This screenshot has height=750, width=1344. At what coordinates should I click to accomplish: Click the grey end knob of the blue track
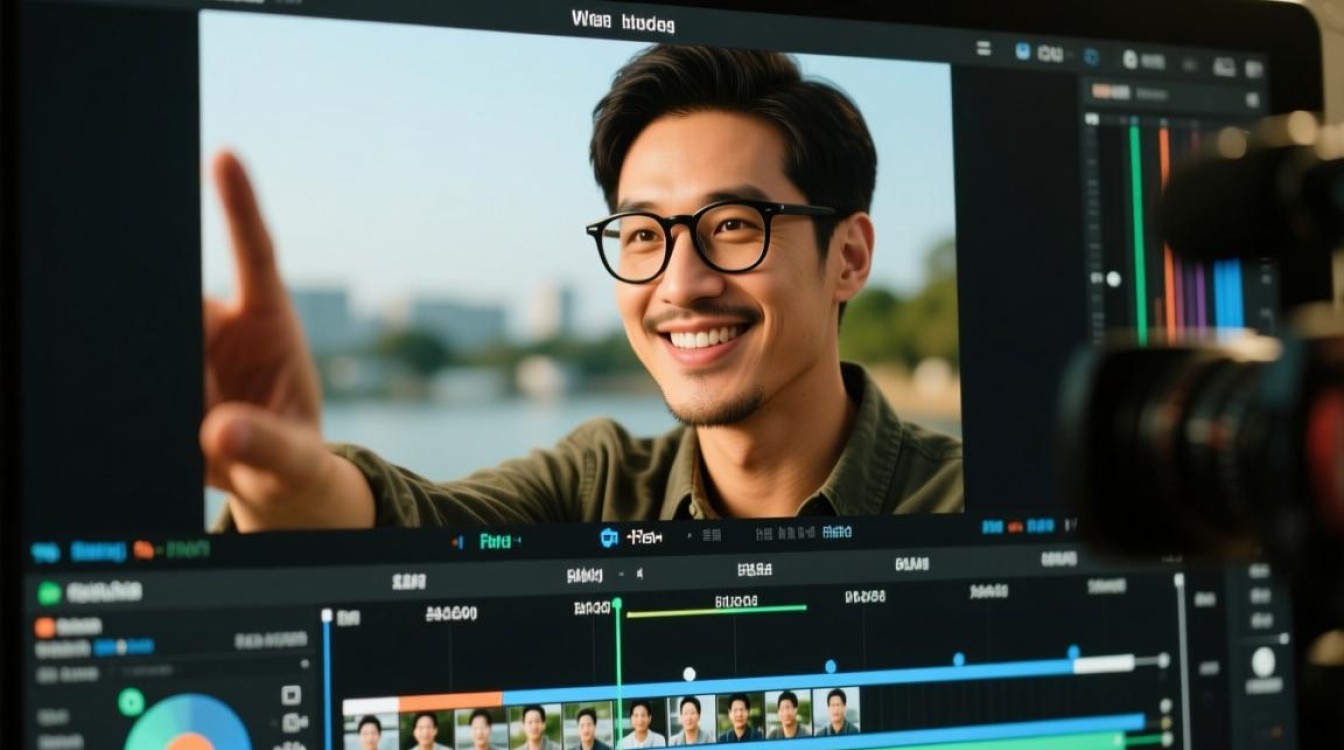click(x=1163, y=660)
